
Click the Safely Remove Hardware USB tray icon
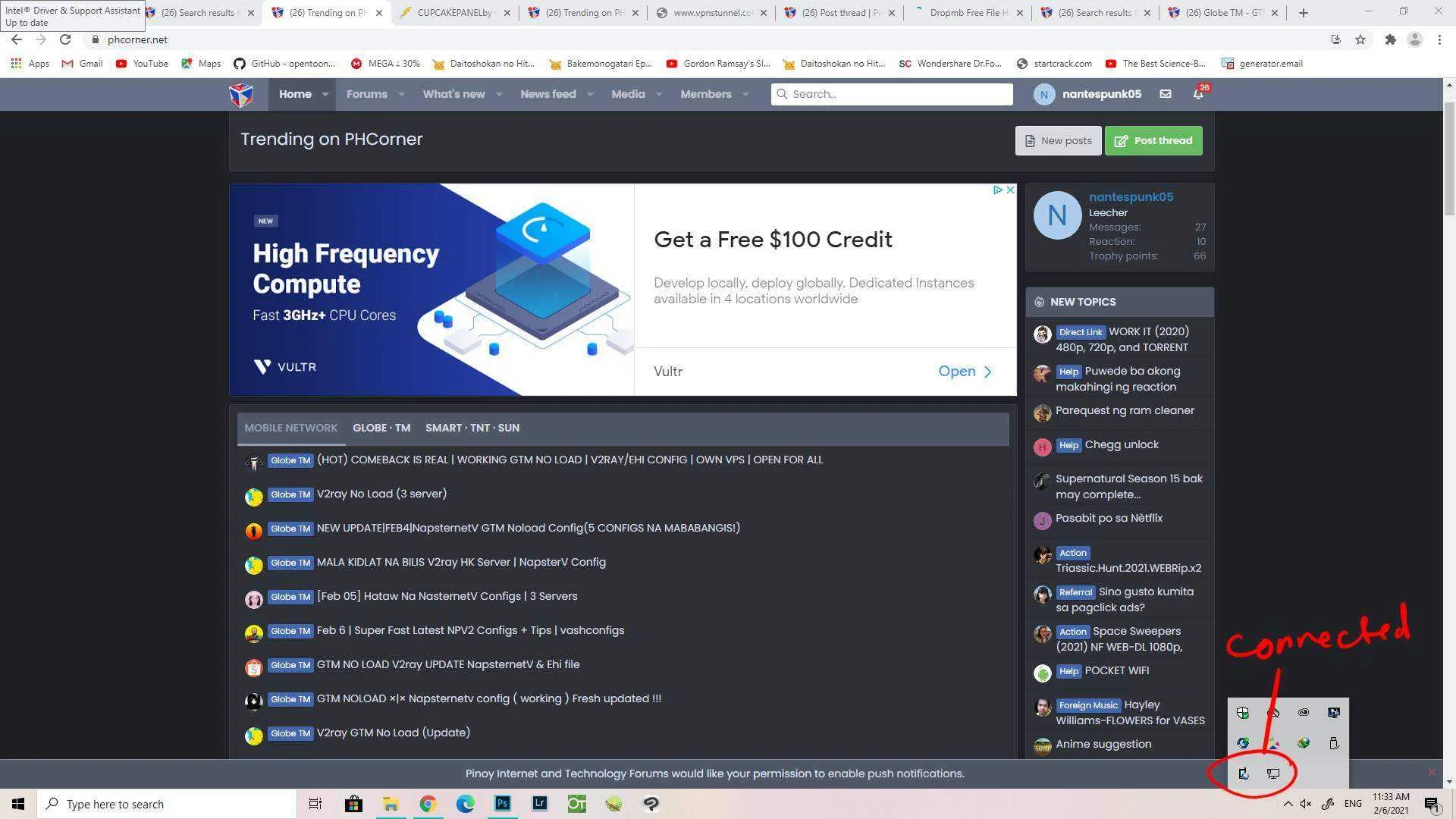click(1334, 743)
